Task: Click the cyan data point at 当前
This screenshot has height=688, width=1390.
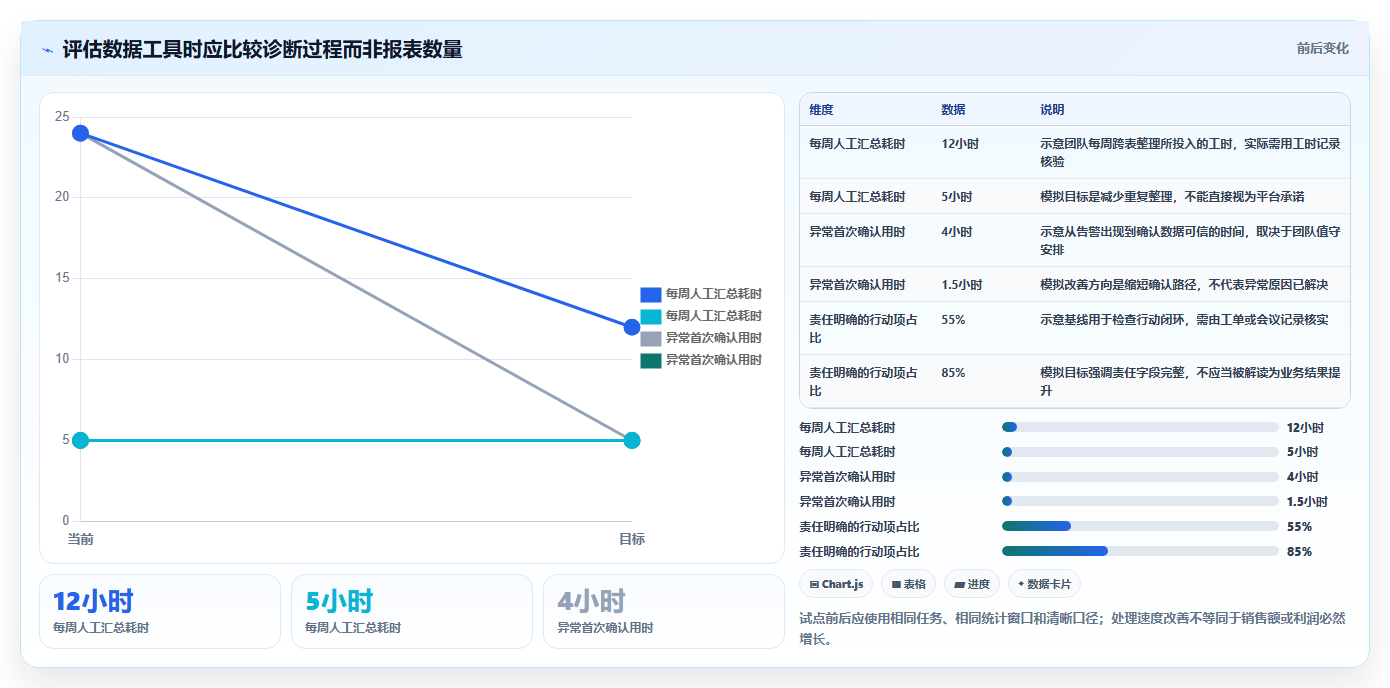Action: point(81,440)
